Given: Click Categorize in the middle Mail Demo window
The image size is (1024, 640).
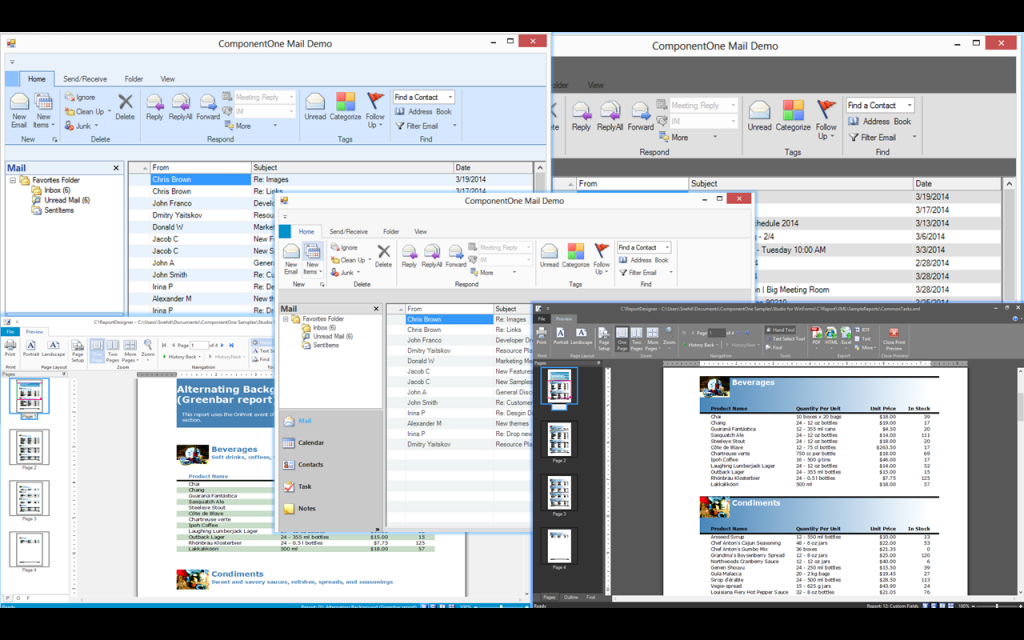Looking at the screenshot, I should (575, 256).
